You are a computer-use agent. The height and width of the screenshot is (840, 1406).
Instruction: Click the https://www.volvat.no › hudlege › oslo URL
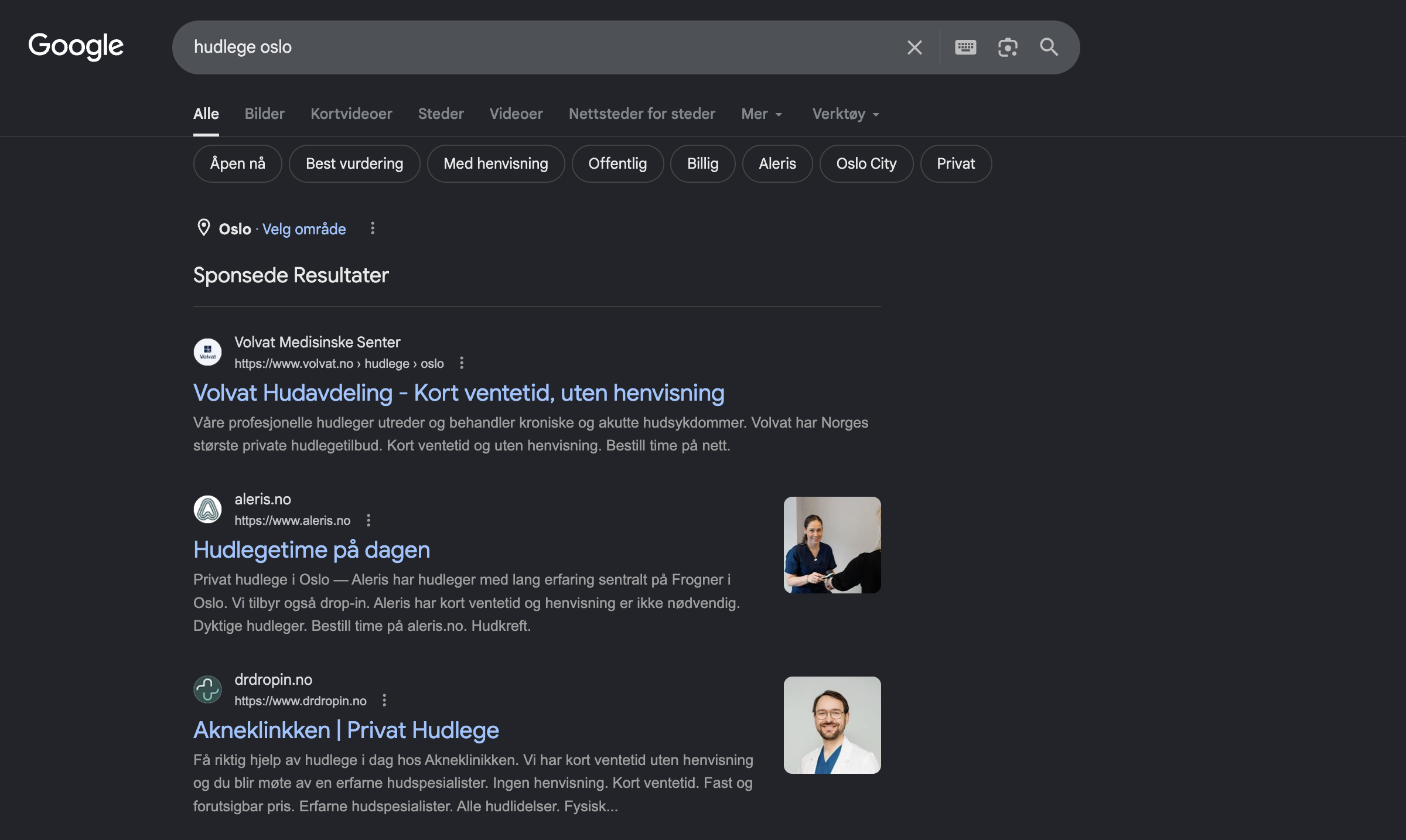(339, 363)
